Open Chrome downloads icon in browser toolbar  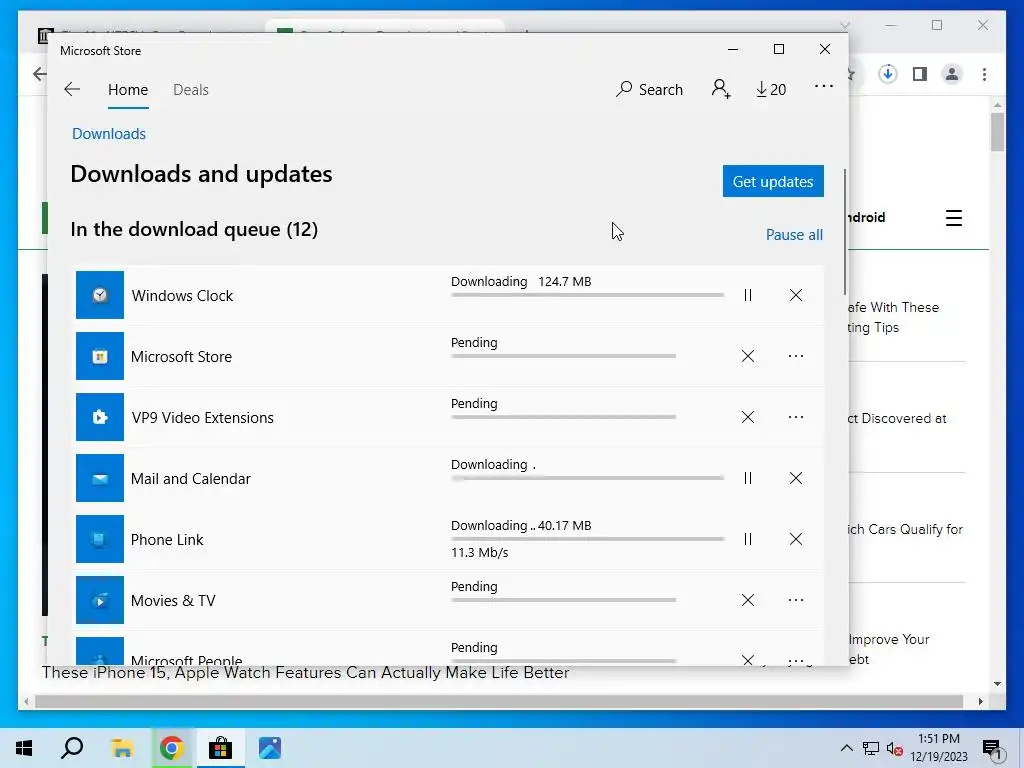coord(888,74)
